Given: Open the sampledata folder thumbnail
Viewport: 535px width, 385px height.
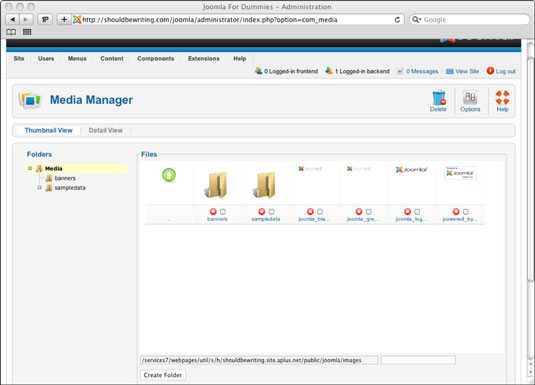Looking at the screenshot, I should coord(265,185).
